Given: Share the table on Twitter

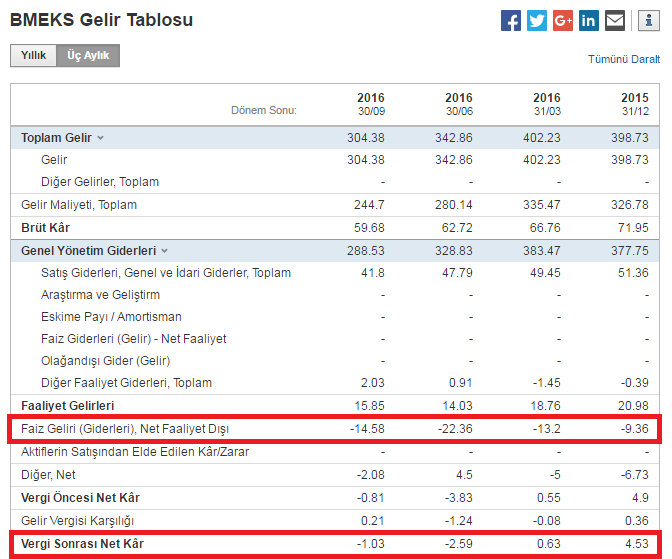Looking at the screenshot, I should 537,21.
